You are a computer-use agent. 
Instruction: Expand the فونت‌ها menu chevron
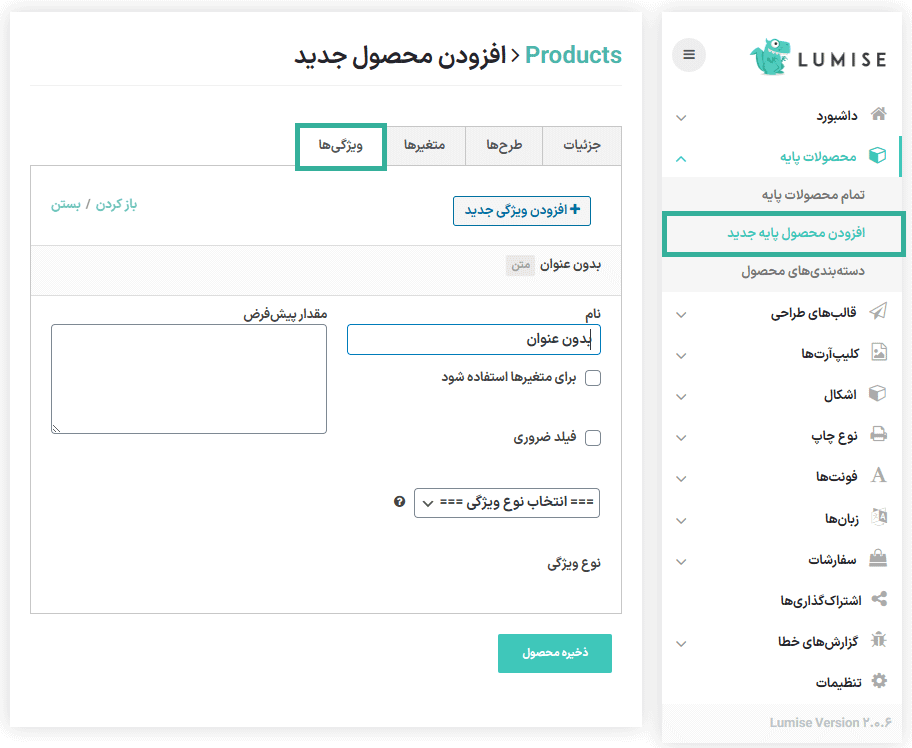(x=681, y=478)
